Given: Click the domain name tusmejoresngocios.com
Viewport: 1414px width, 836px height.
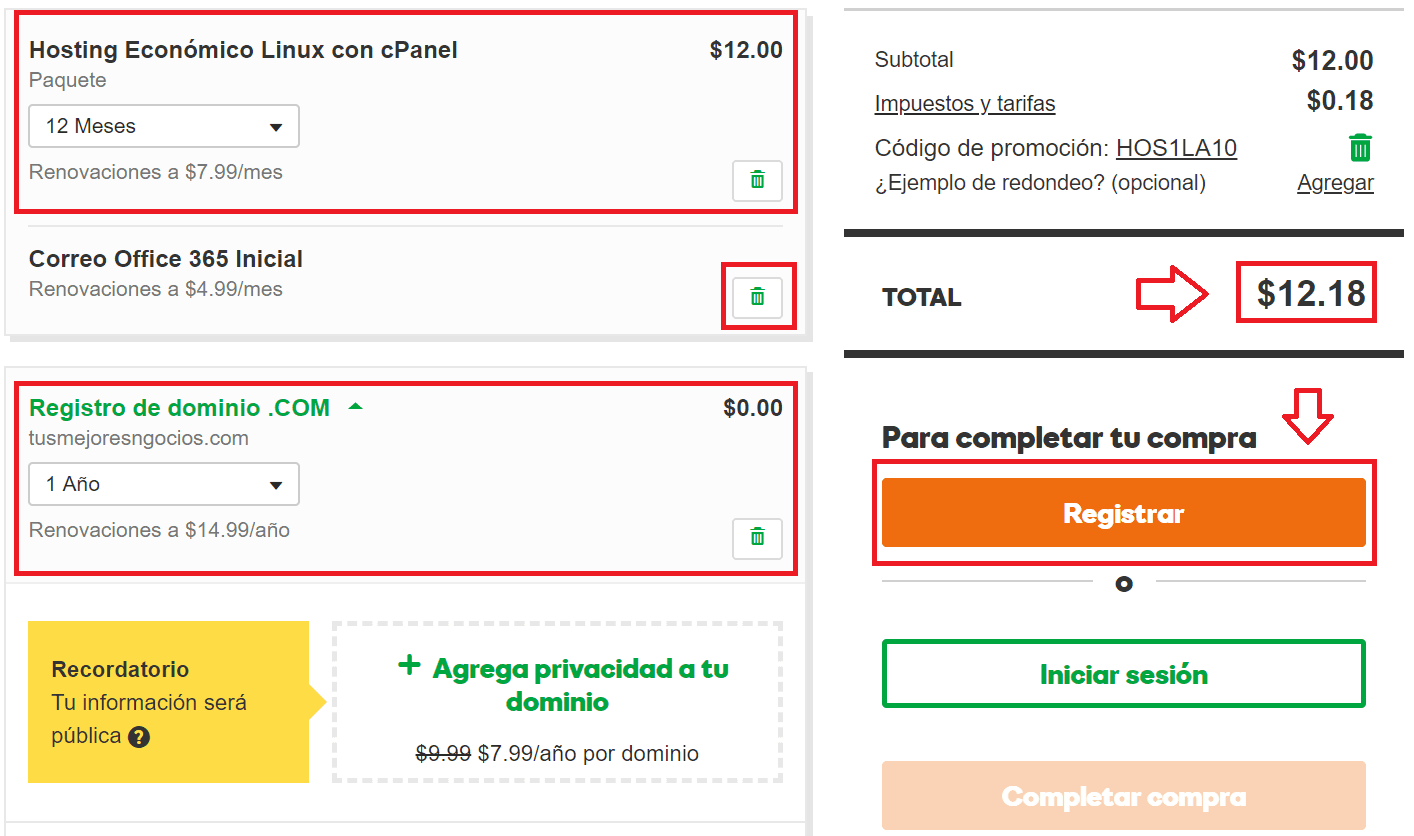Looking at the screenshot, I should 139,438.
